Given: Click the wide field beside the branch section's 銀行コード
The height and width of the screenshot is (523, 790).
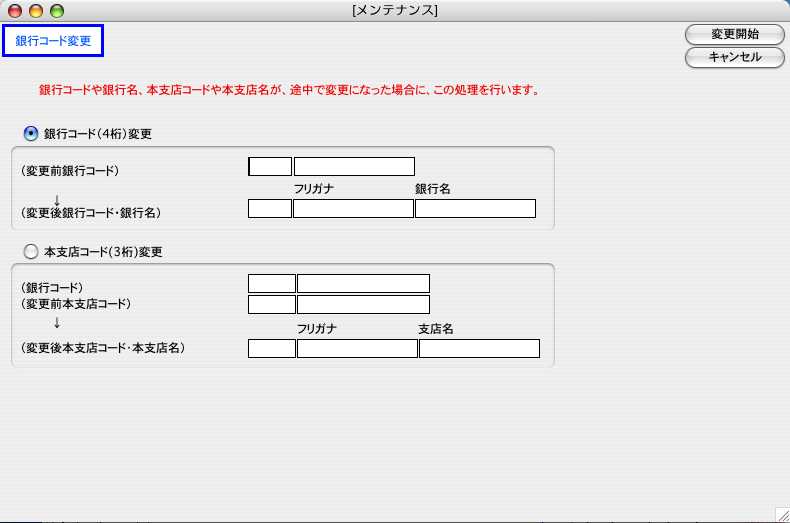Looking at the screenshot, I should (363, 284).
